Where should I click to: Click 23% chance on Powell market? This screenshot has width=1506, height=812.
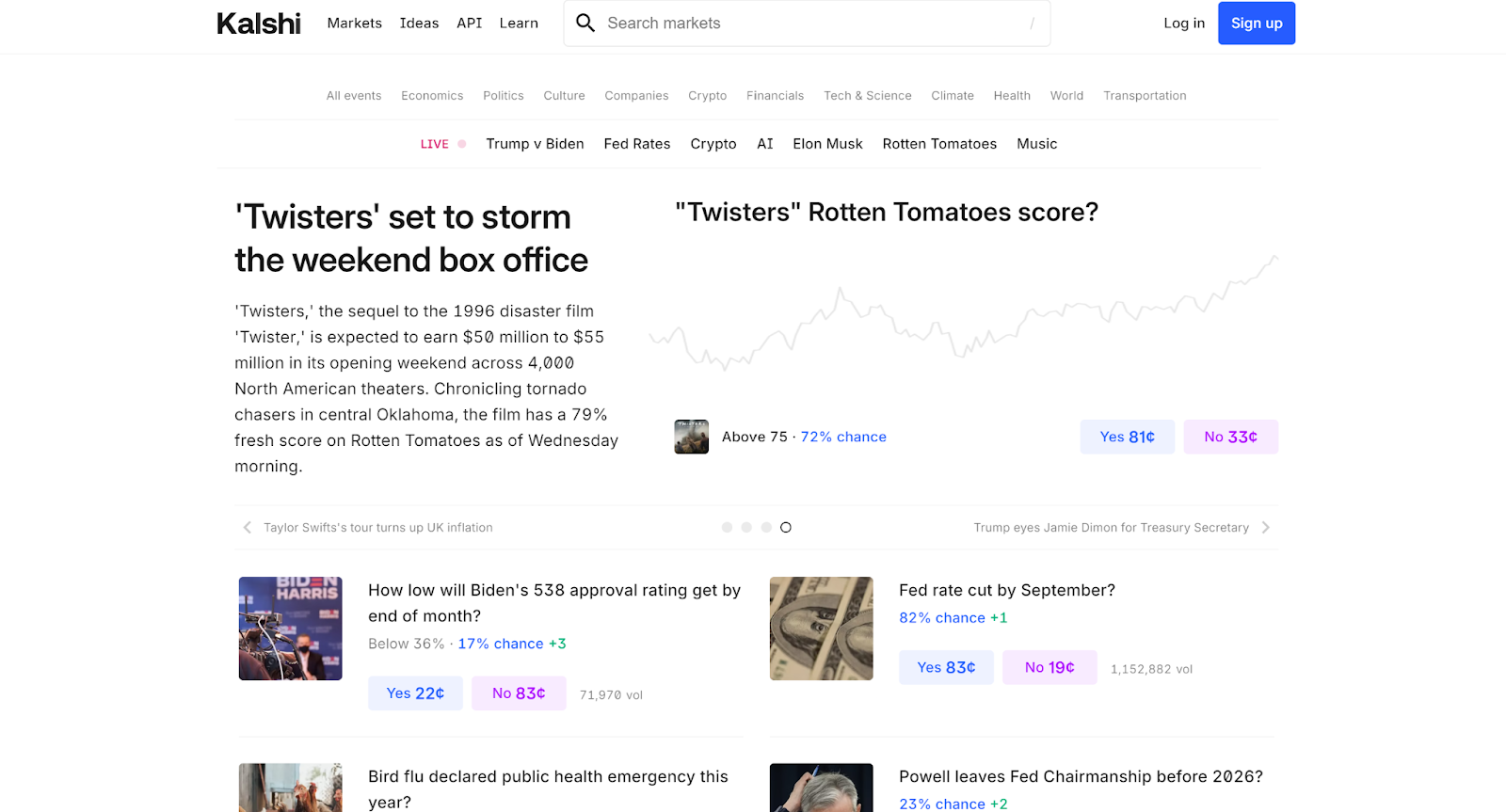pos(942,804)
